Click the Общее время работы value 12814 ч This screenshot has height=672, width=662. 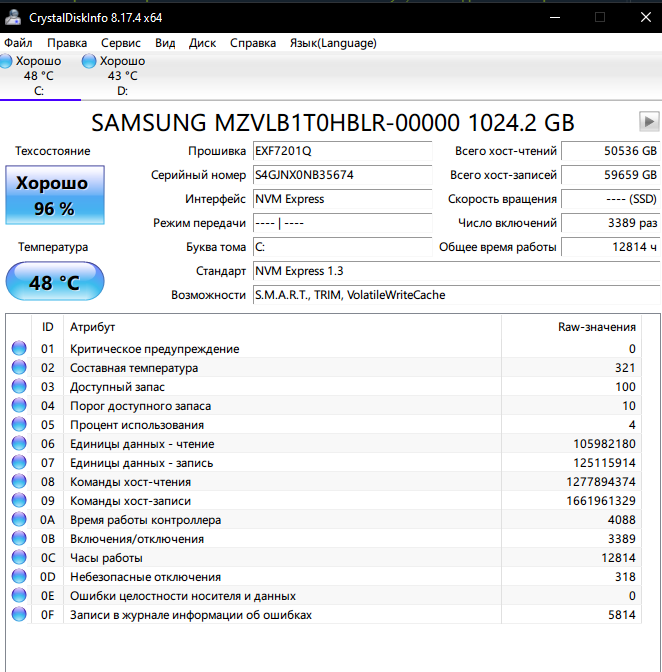click(x=611, y=247)
